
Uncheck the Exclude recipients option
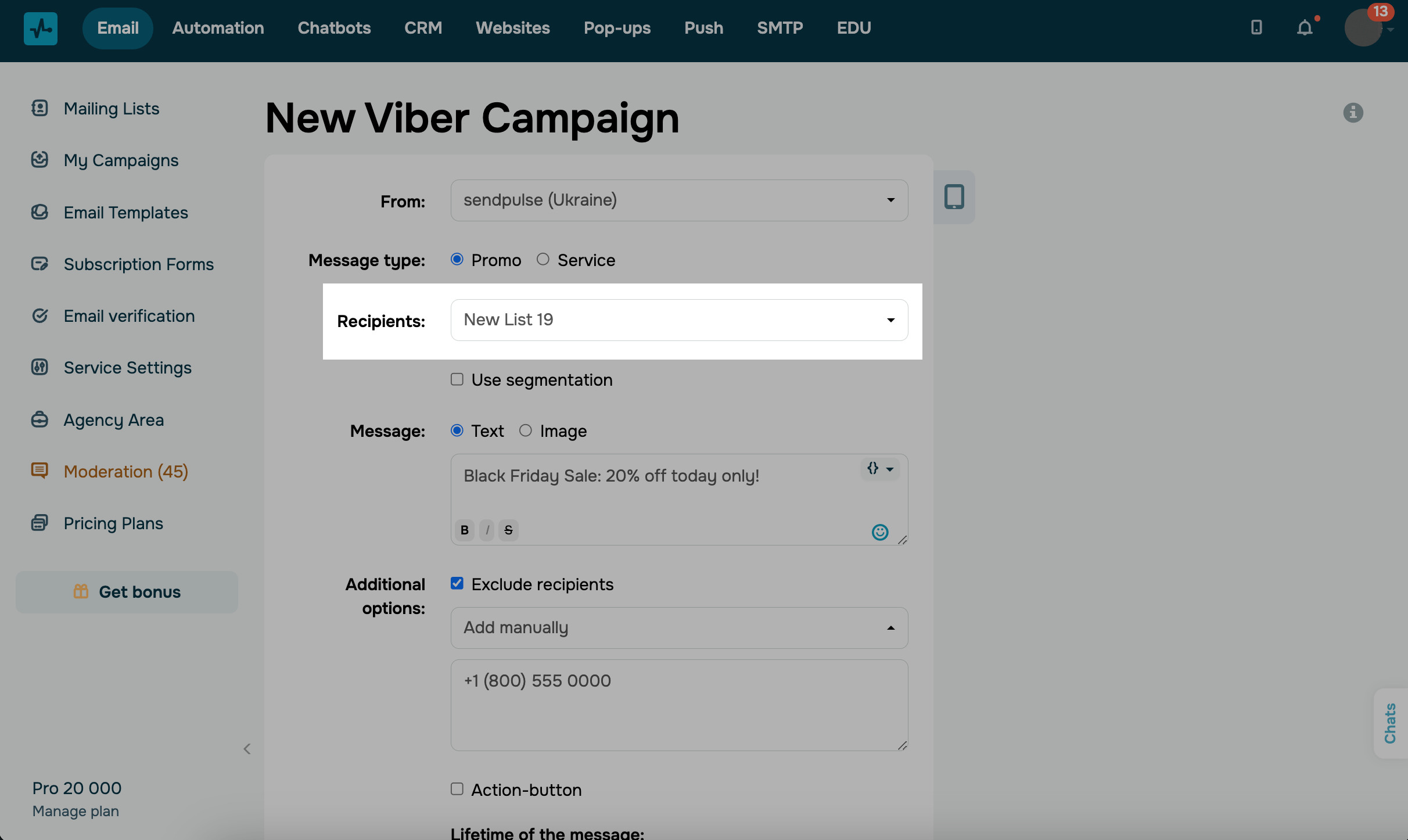[x=457, y=583]
